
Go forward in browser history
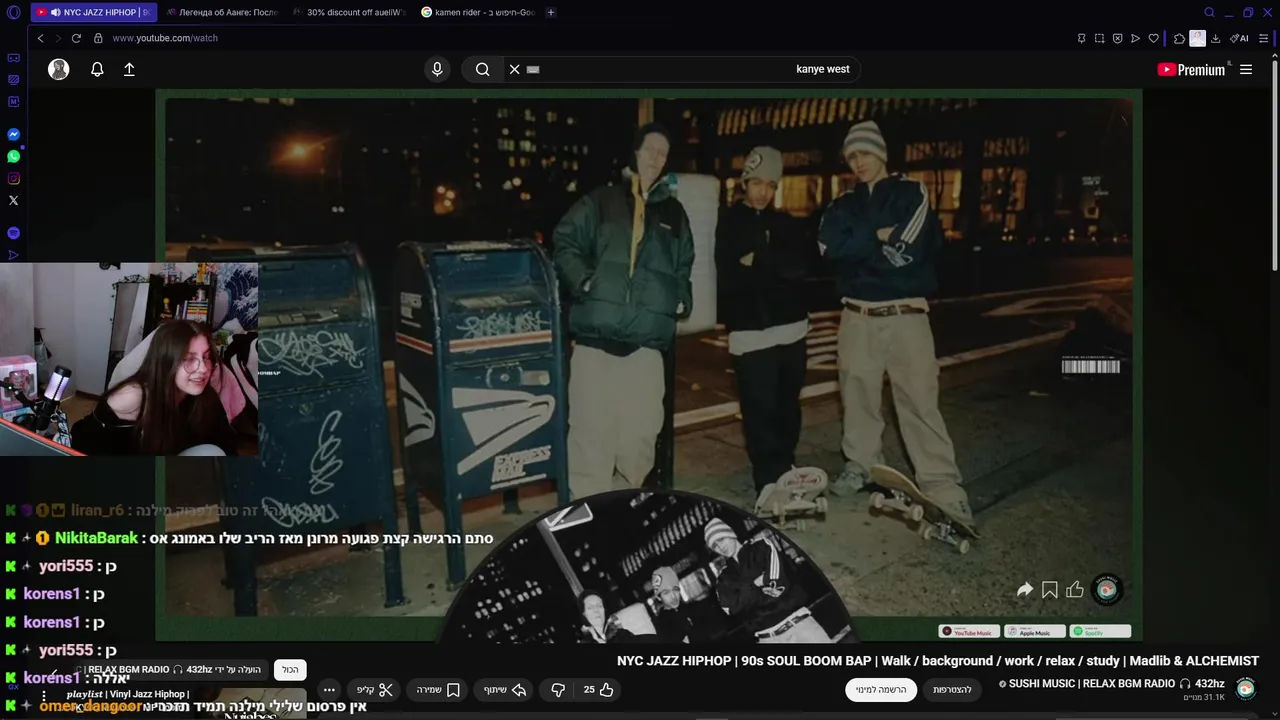click(57, 38)
